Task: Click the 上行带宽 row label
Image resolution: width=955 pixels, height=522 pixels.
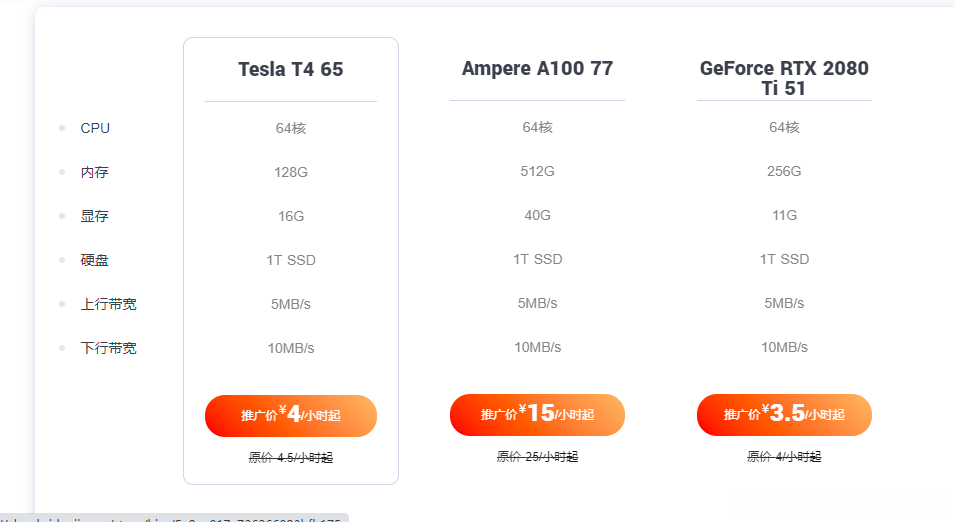Action: (108, 304)
